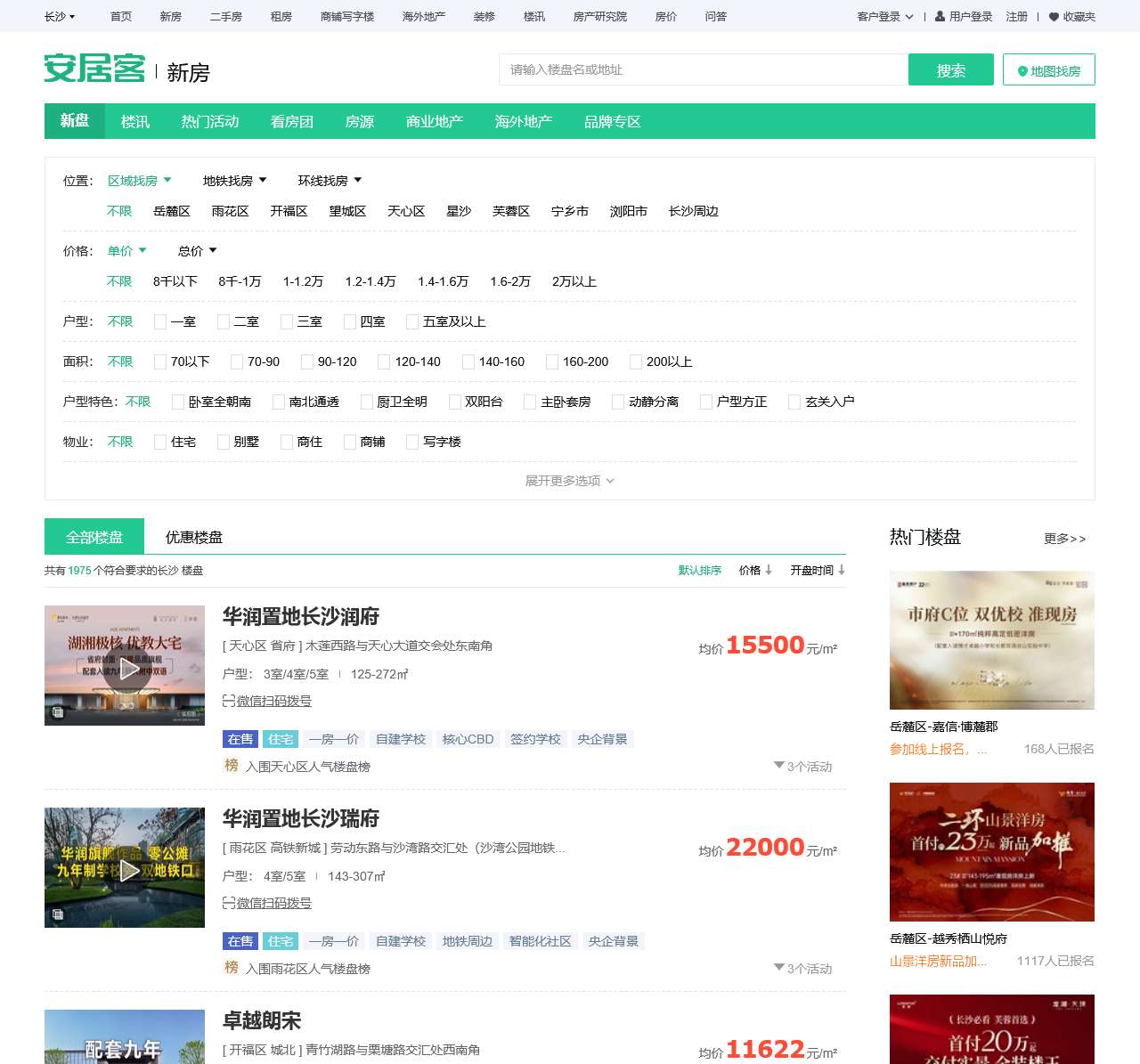Select the 热门活动 navigation tab
Viewport: 1140px width, 1064px height.
tap(210, 121)
